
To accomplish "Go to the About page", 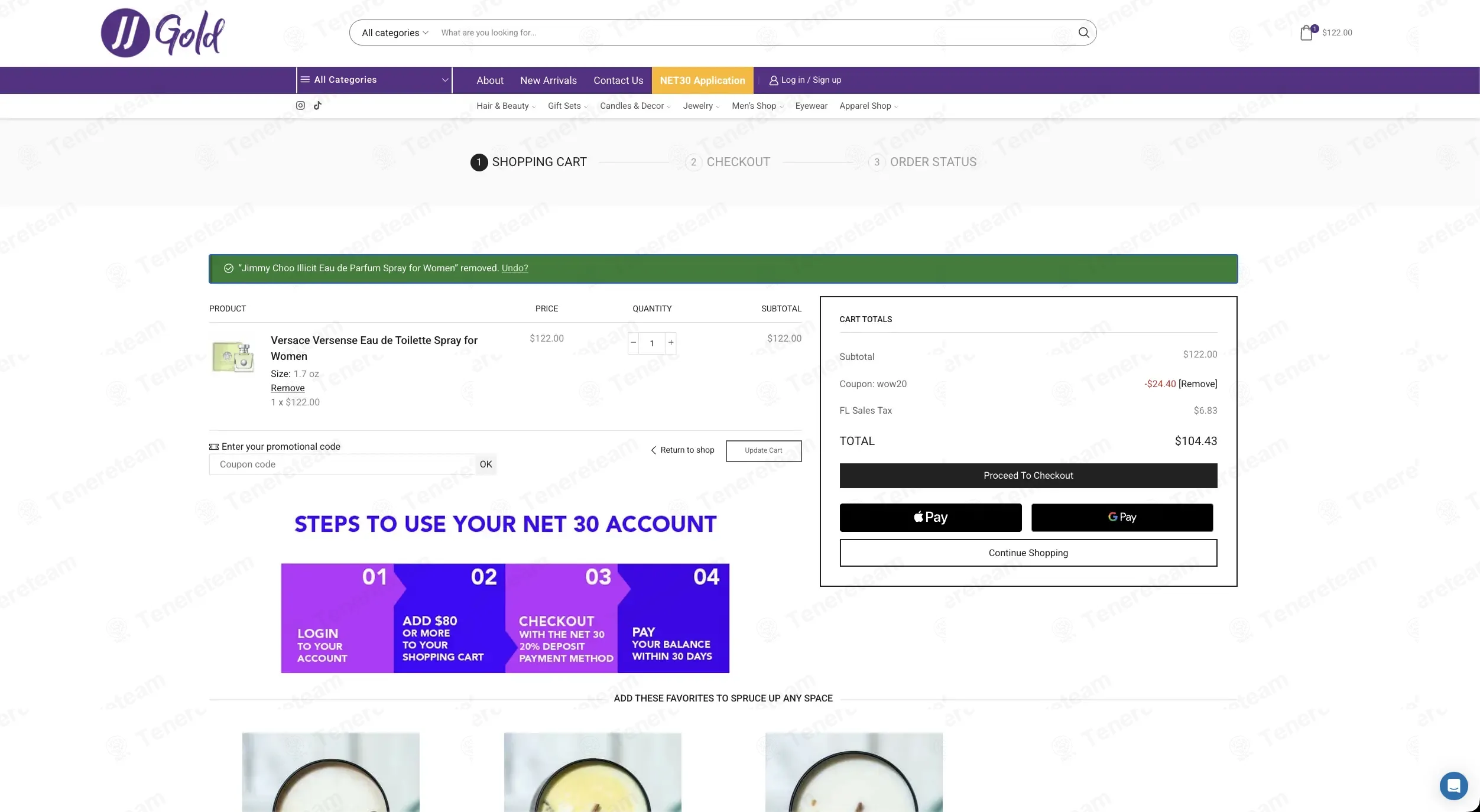I will tap(490, 80).
